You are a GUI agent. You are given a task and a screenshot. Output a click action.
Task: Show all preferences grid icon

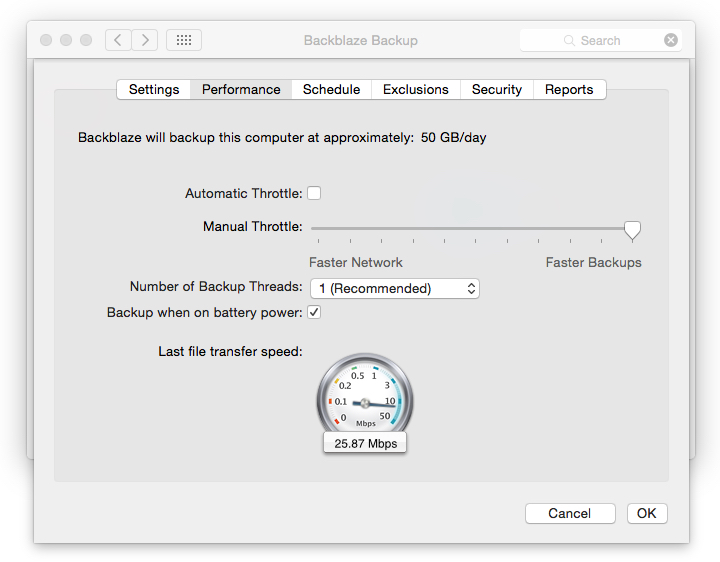(184, 40)
